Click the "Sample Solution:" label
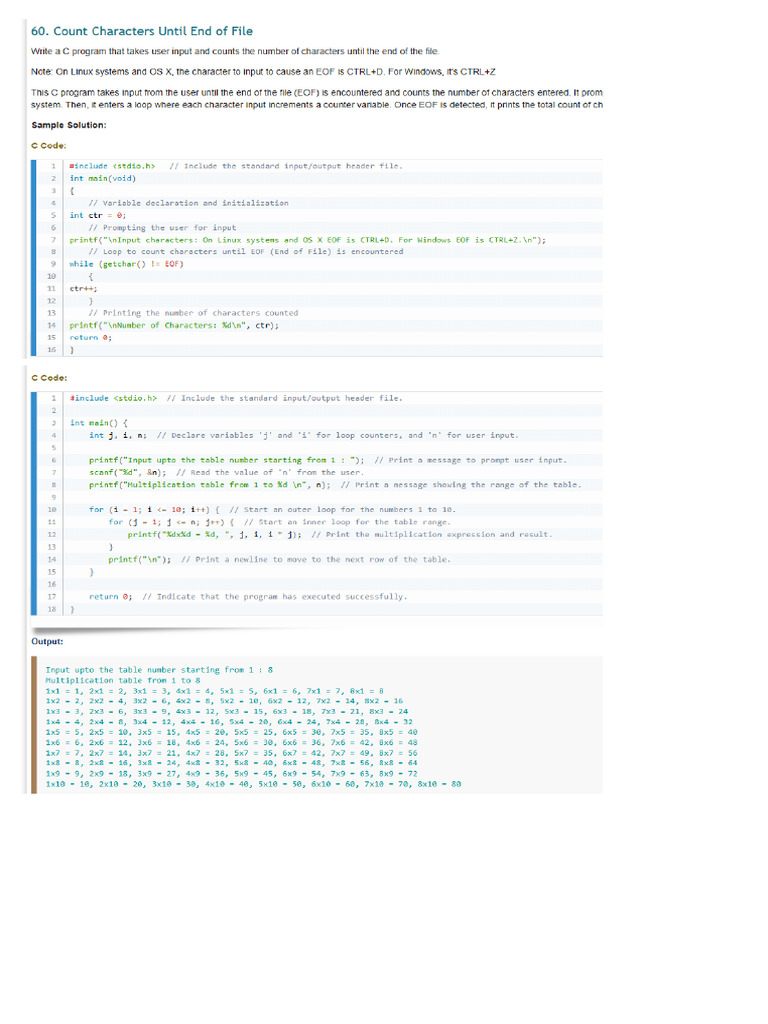The width and height of the screenshot is (768, 1024). (x=69, y=125)
